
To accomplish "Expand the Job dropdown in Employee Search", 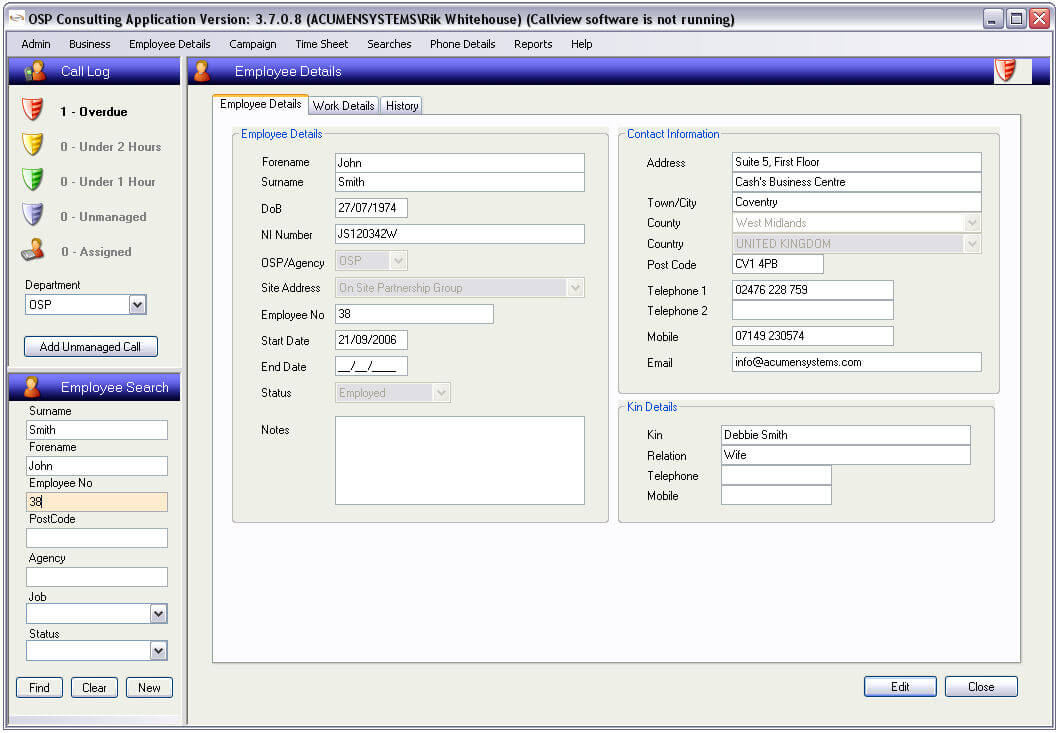I will click(x=159, y=614).
